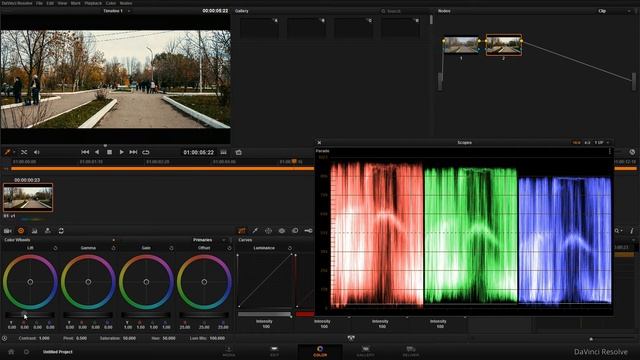Click the Offset master wheel slider
640x360 pixels.
click(204, 315)
